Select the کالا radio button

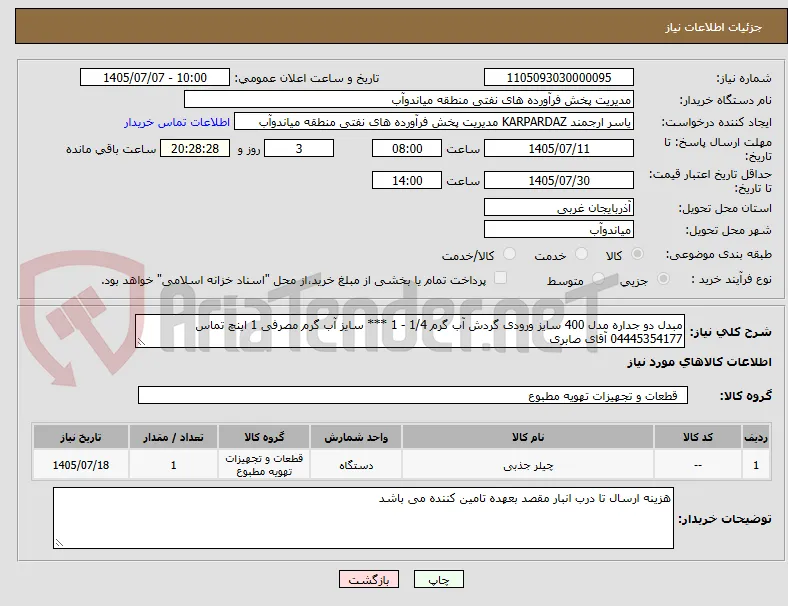(637, 254)
